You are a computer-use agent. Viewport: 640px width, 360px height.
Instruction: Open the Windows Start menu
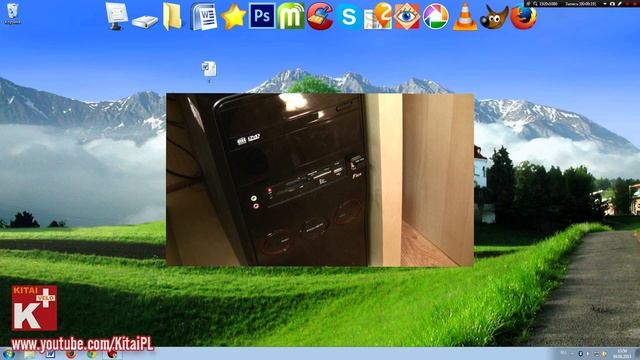pyautogui.click(x=9, y=354)
